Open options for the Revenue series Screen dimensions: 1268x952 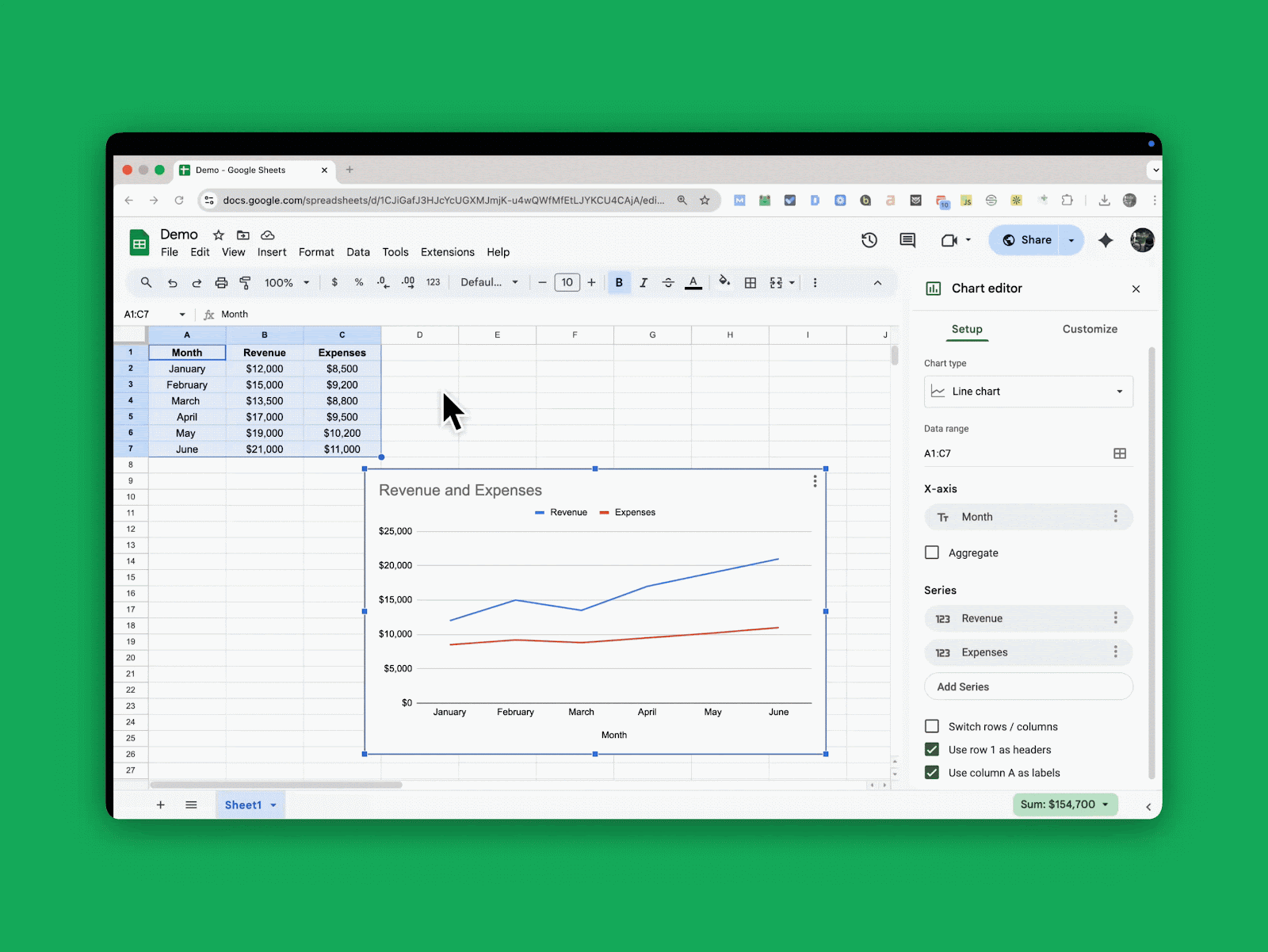click(1116, 618)
